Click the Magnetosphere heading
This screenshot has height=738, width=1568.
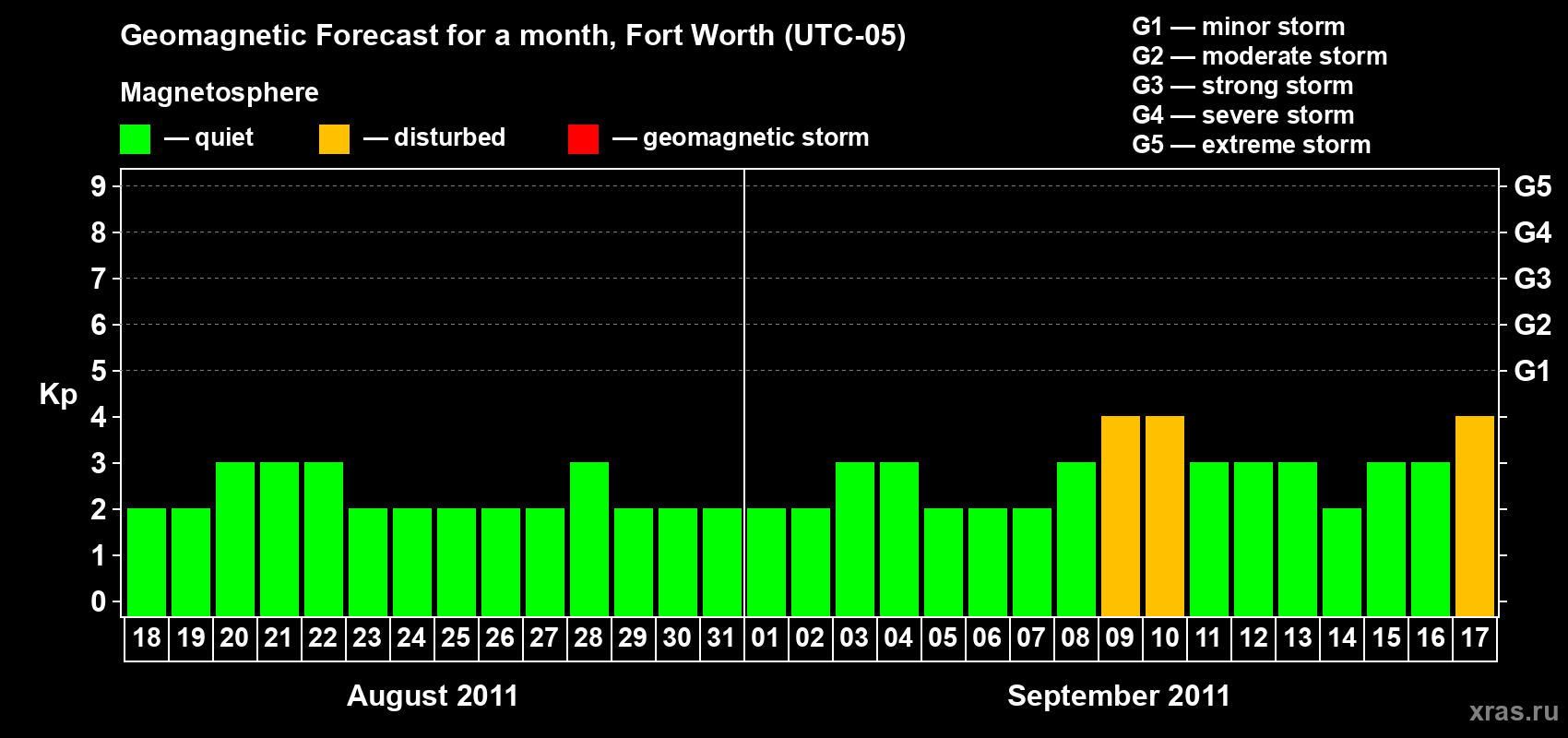tap(220, 93)
